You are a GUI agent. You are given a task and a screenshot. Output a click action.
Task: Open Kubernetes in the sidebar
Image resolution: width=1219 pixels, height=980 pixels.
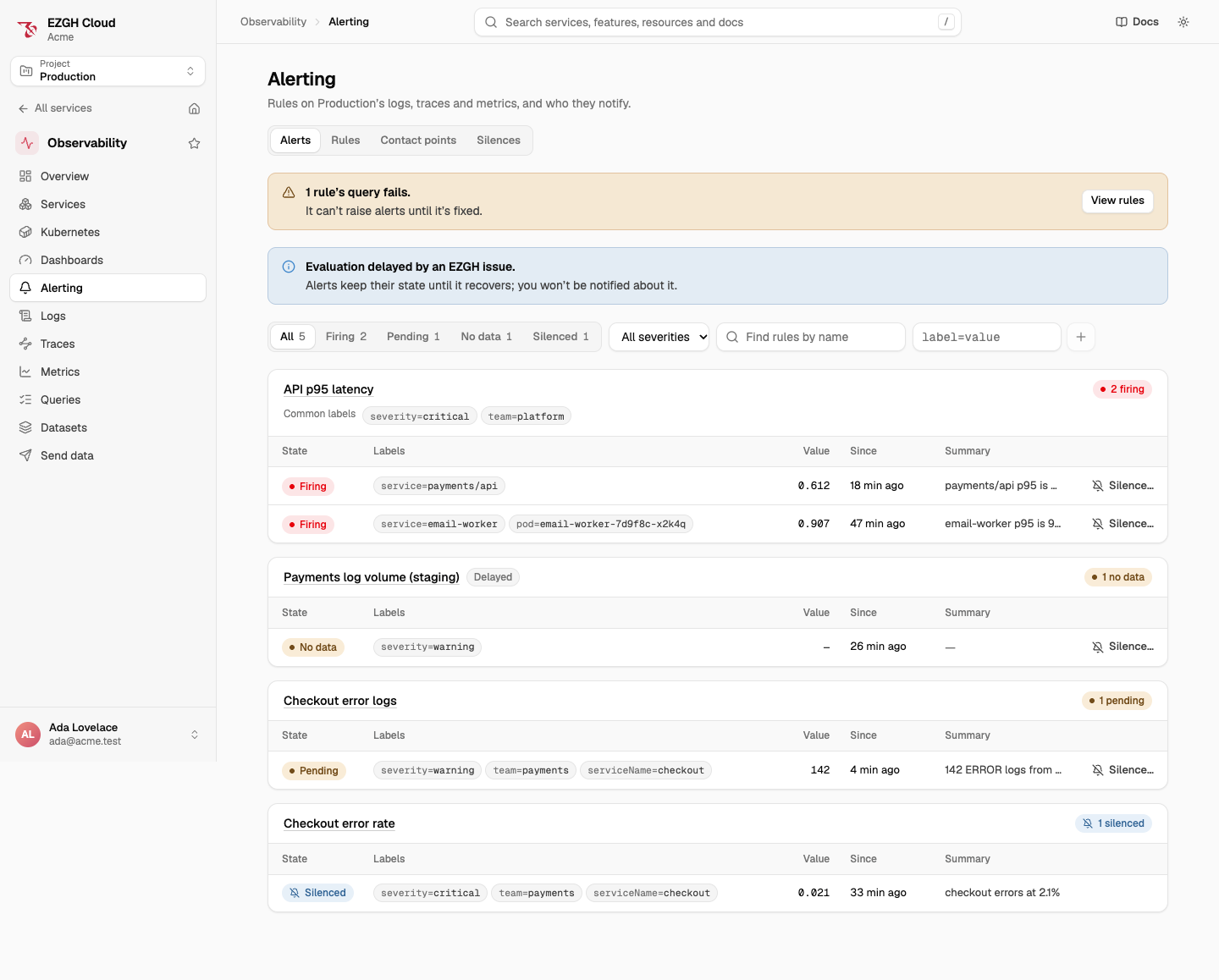[108, 232]
